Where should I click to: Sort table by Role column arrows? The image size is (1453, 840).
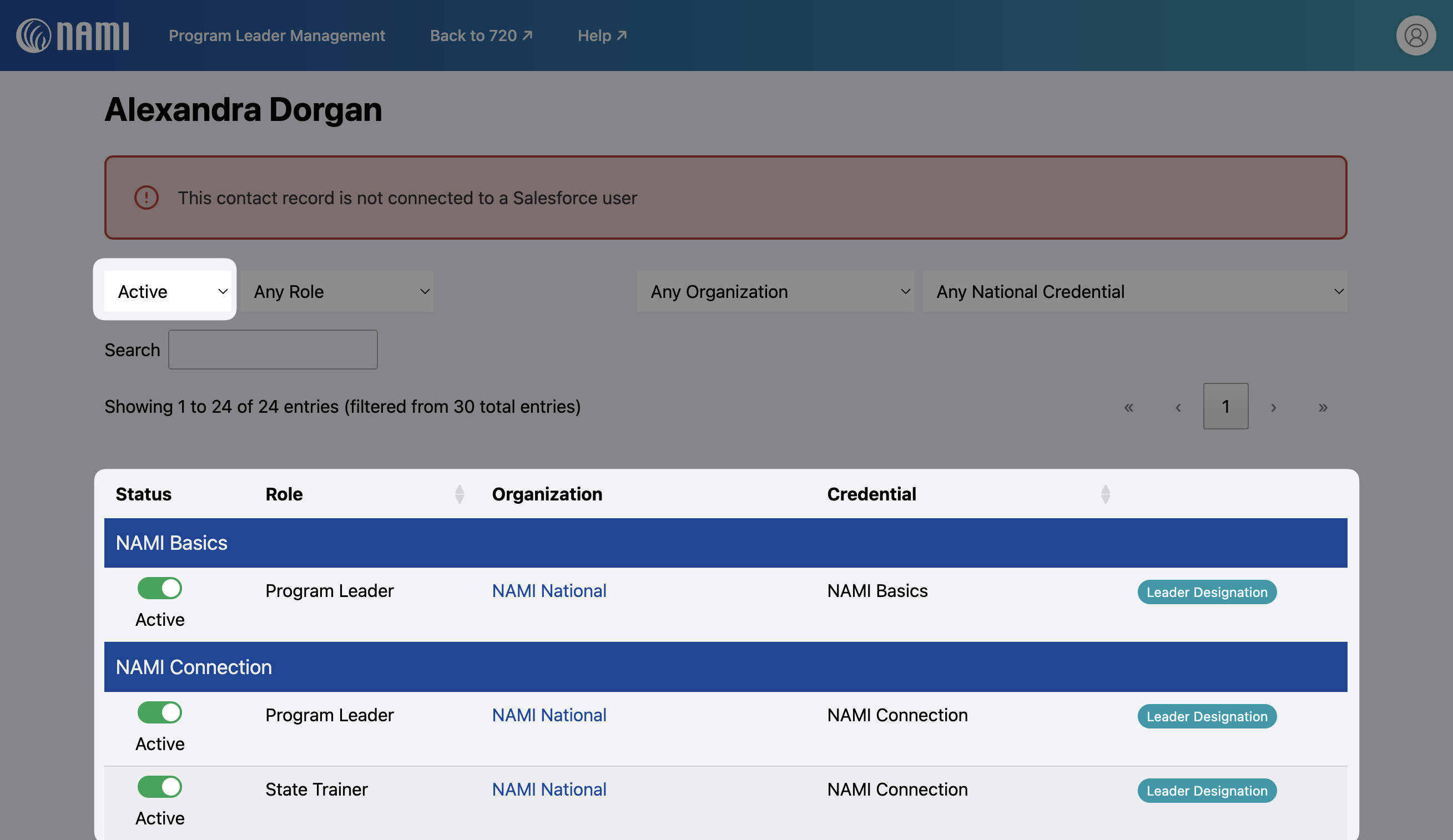pos(459,494)
